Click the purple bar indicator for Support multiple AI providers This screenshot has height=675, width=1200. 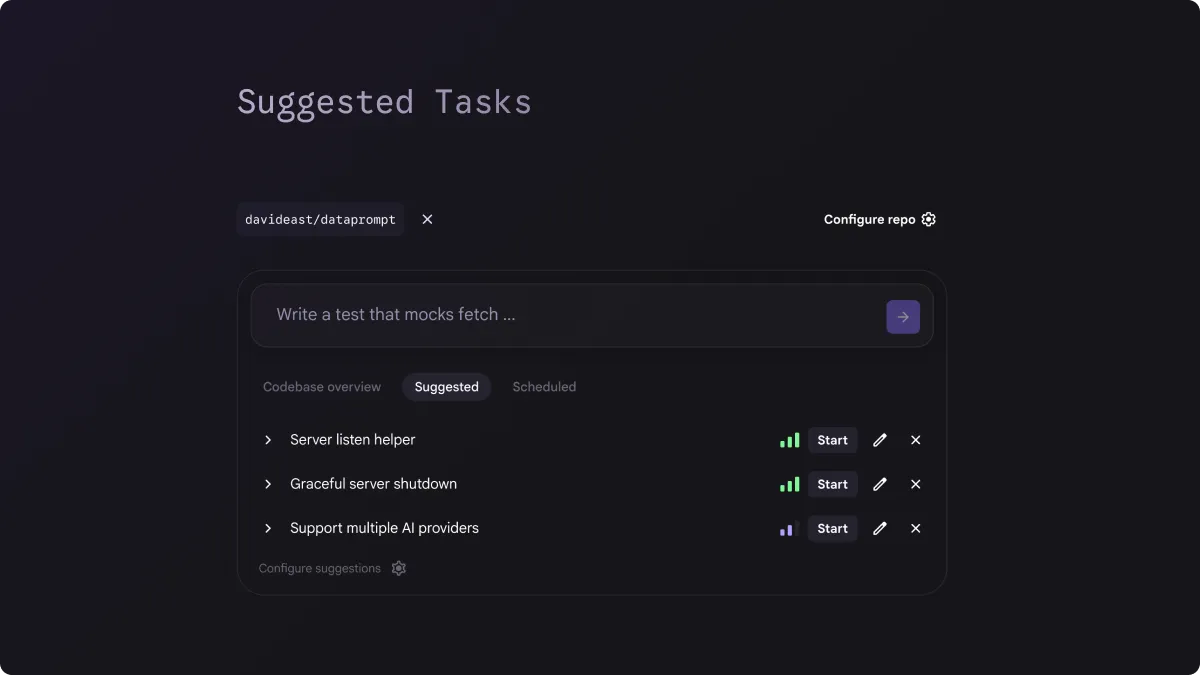[789, 528]
